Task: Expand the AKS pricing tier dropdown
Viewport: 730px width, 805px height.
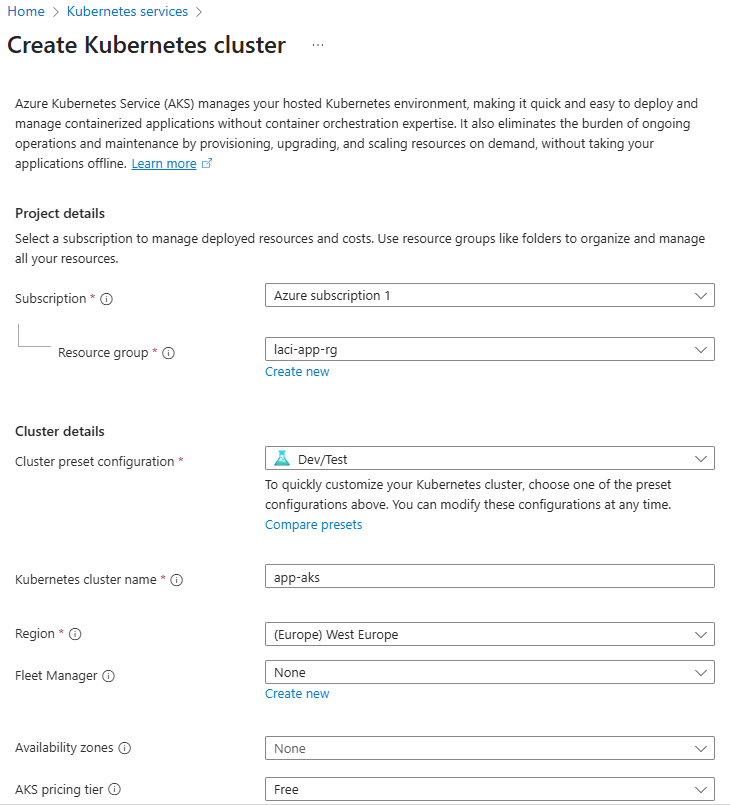Action: (x=489, y=789)
